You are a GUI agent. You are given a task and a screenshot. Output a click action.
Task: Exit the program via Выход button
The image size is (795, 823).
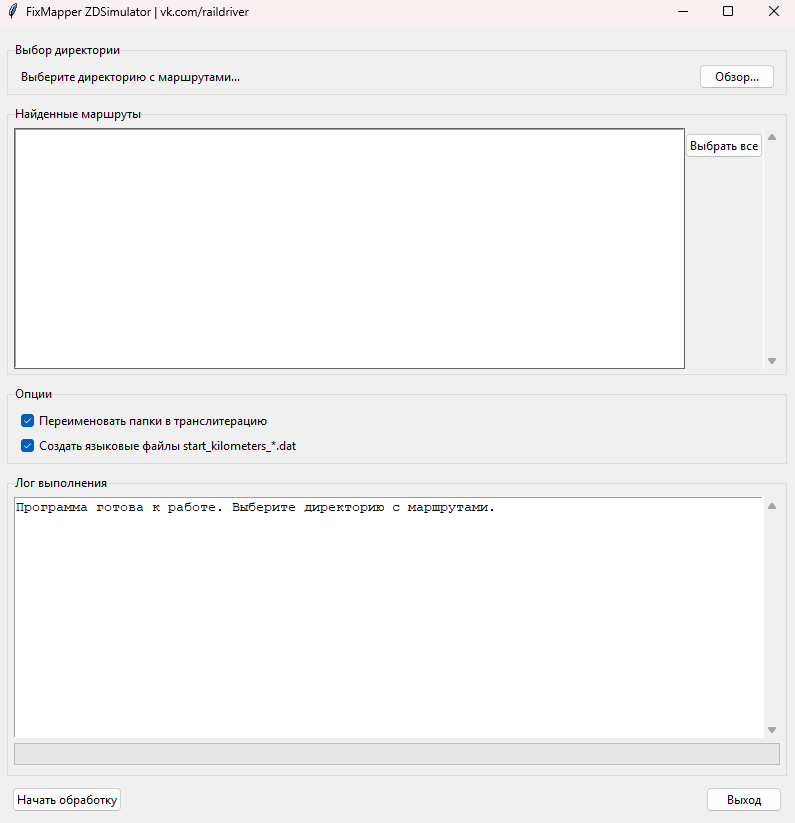(744, 799)
